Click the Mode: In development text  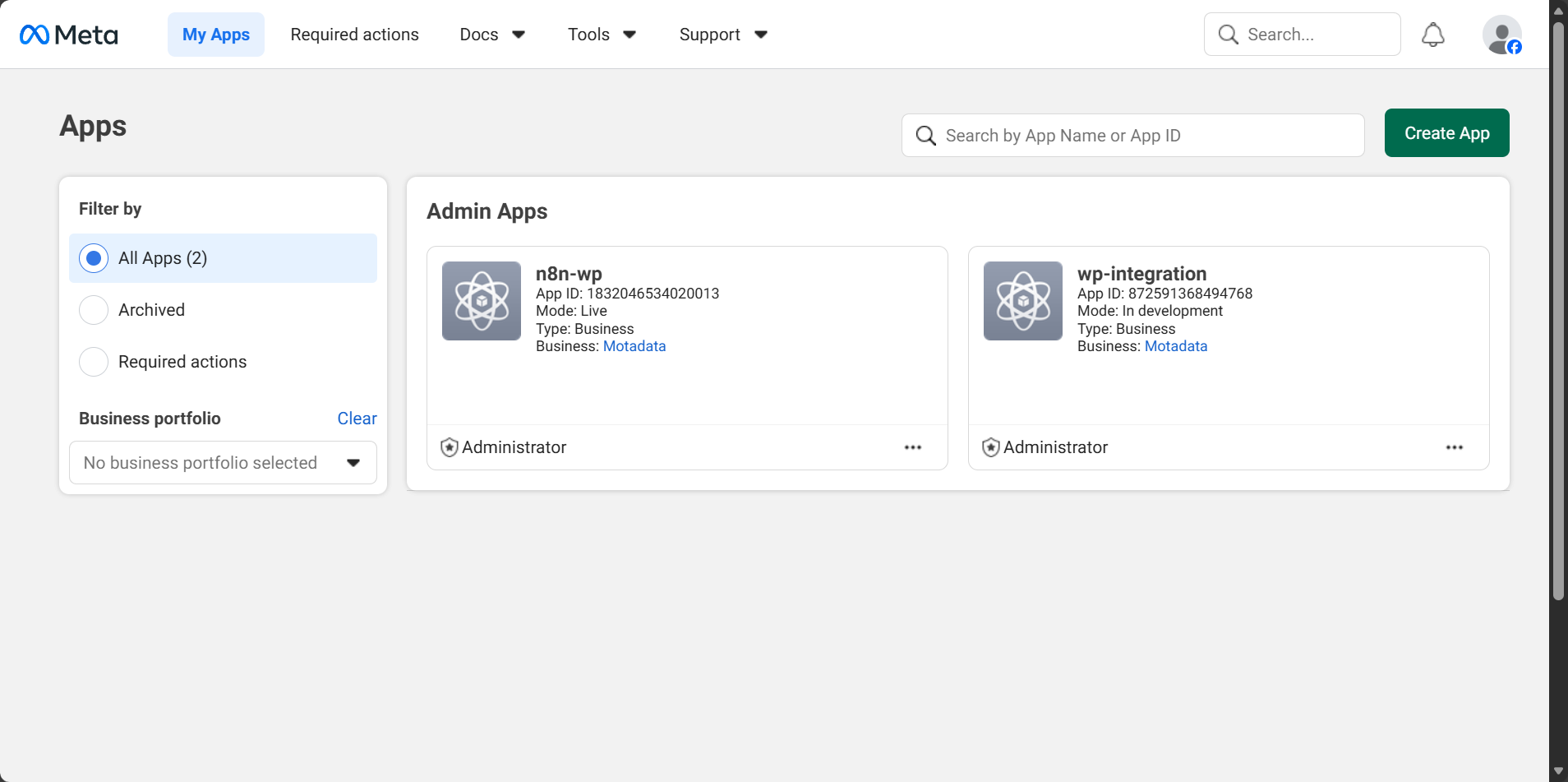1151,311
